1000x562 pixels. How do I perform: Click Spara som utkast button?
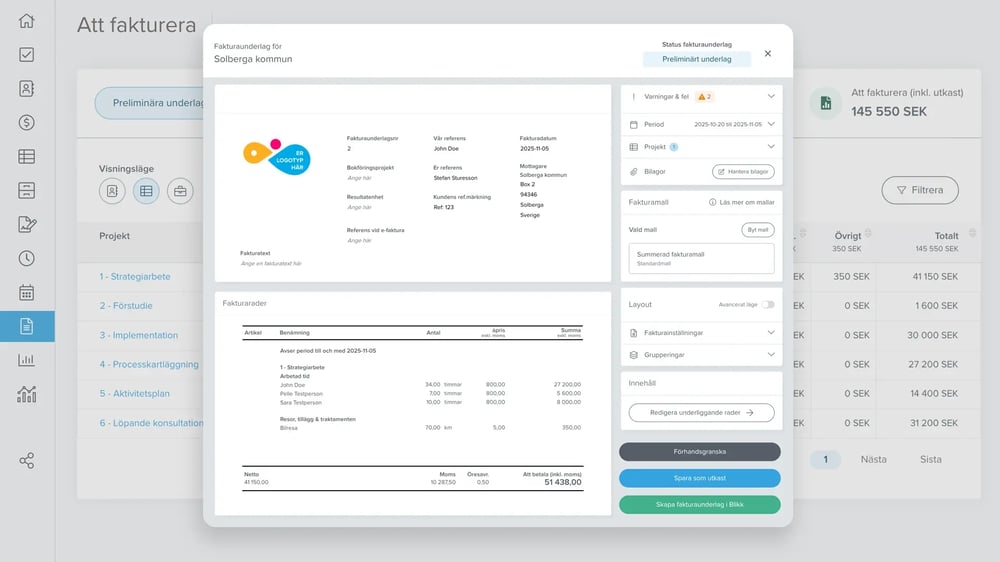coord(699,478)
